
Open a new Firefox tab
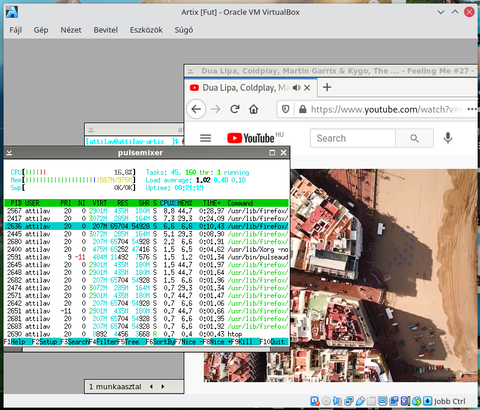click(327, 87)
